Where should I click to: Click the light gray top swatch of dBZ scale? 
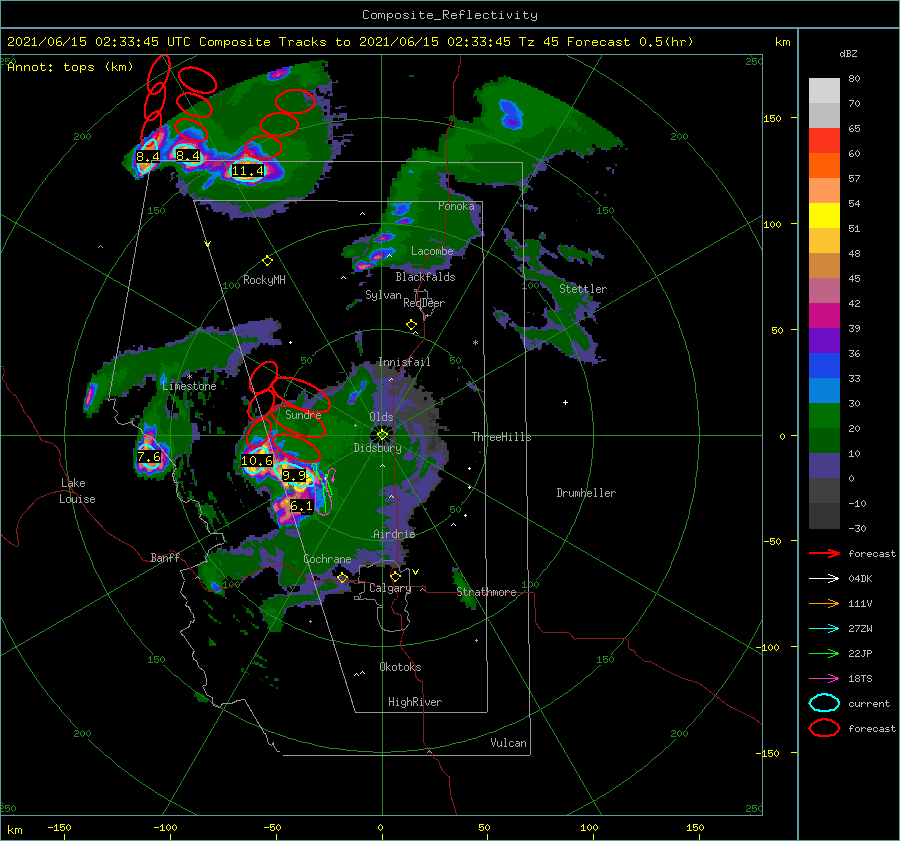click(x=824, y=91)
